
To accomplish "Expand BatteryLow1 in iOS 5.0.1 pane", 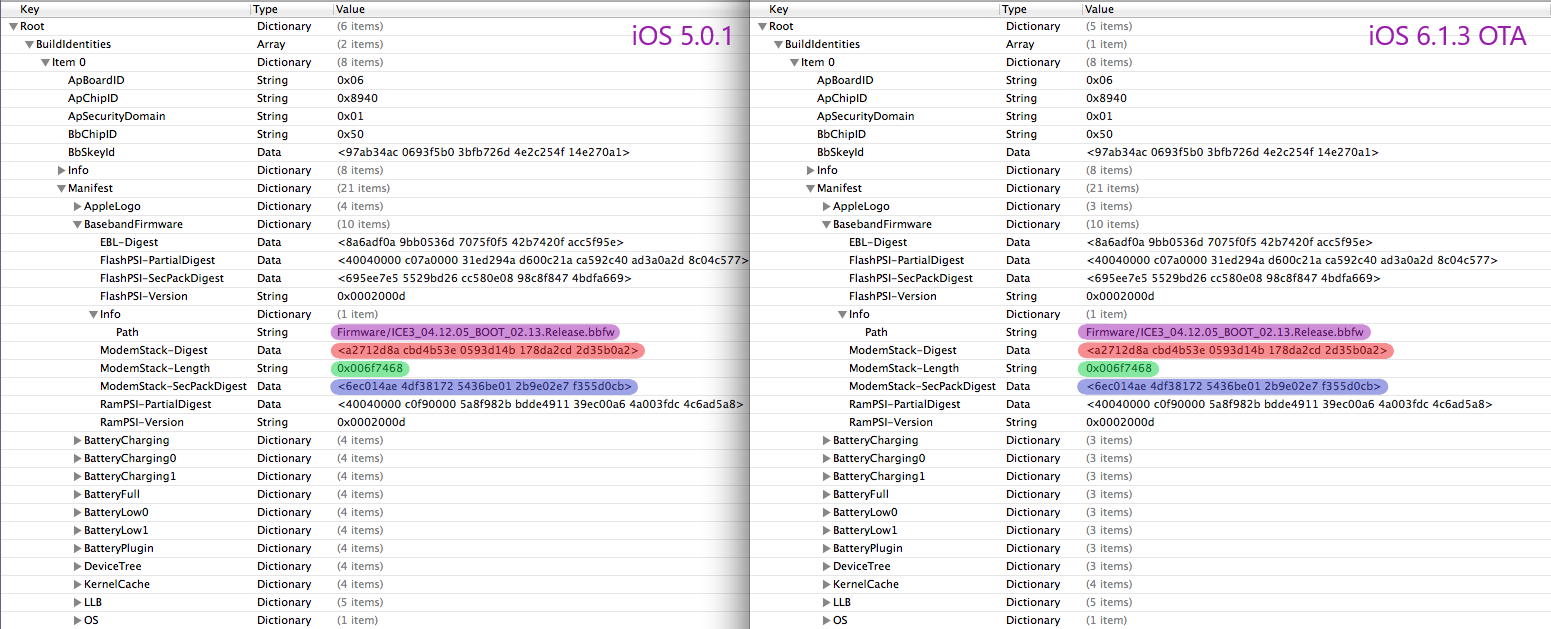I will pyautogui.click(x=77, y=530).
